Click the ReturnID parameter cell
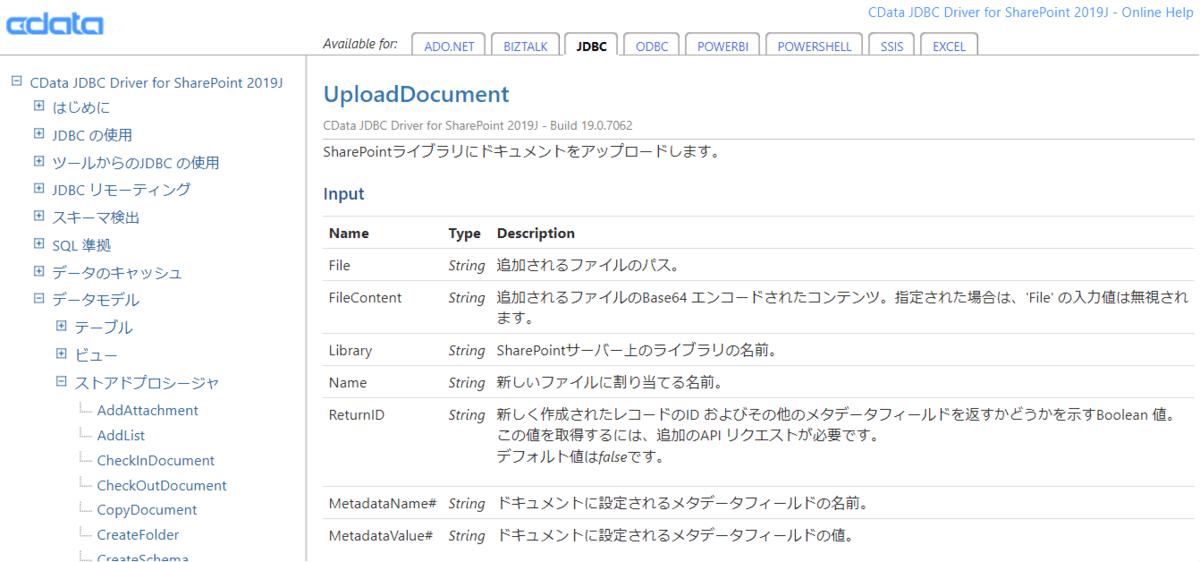This screenshot has width=1200, height=562. click(x=357, y=414)
